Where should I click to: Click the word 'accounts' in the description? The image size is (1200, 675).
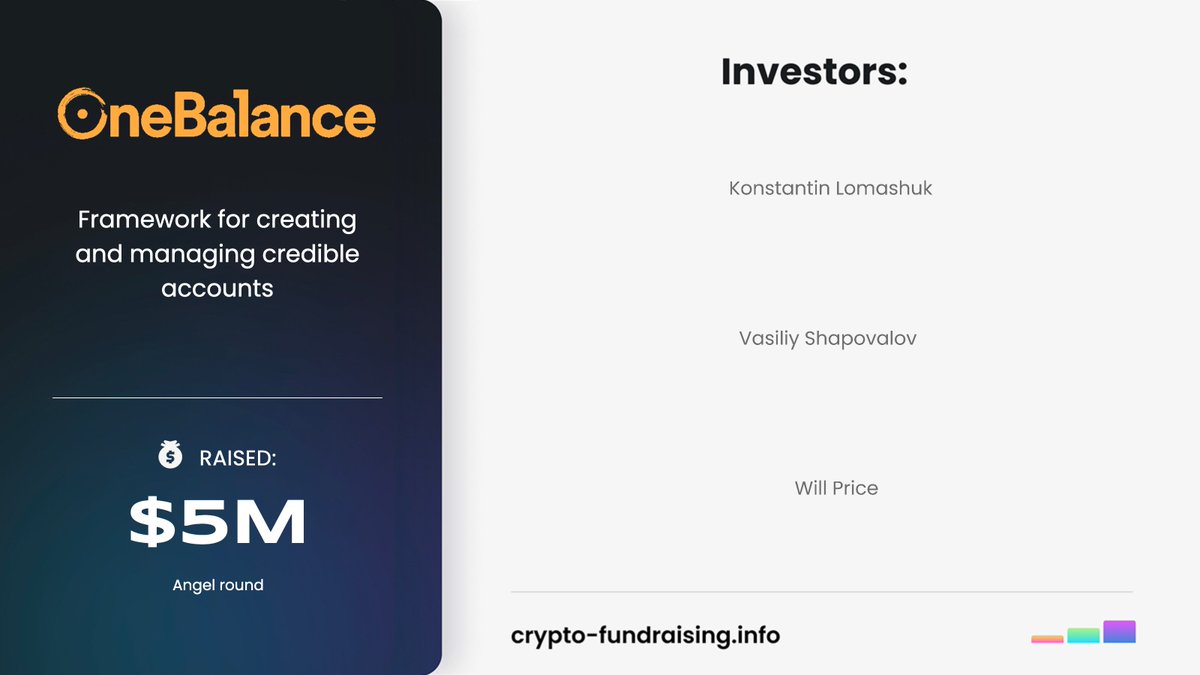click(217, 289)
